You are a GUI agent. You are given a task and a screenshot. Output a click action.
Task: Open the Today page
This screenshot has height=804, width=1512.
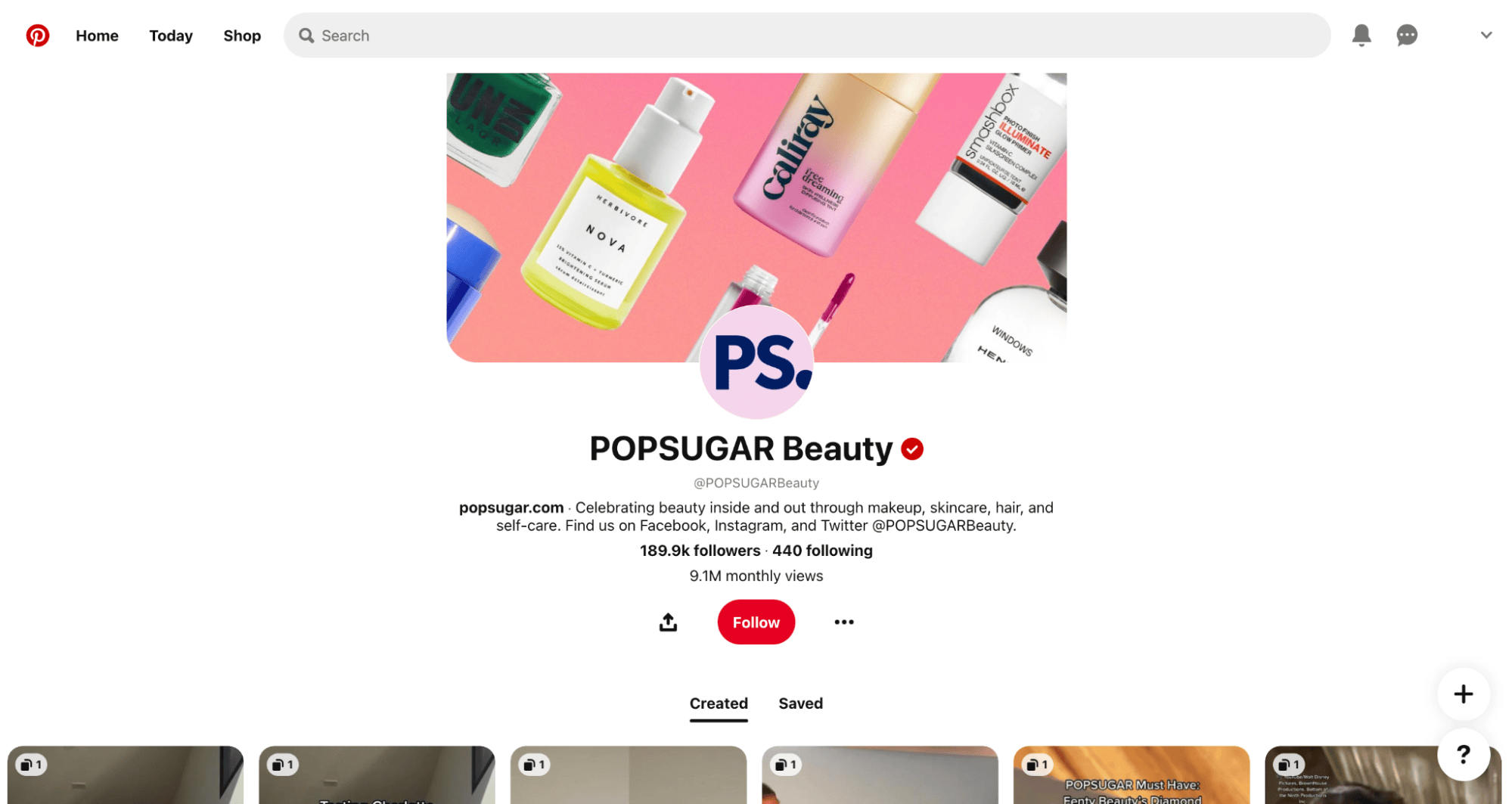click(x=171, y=36)
